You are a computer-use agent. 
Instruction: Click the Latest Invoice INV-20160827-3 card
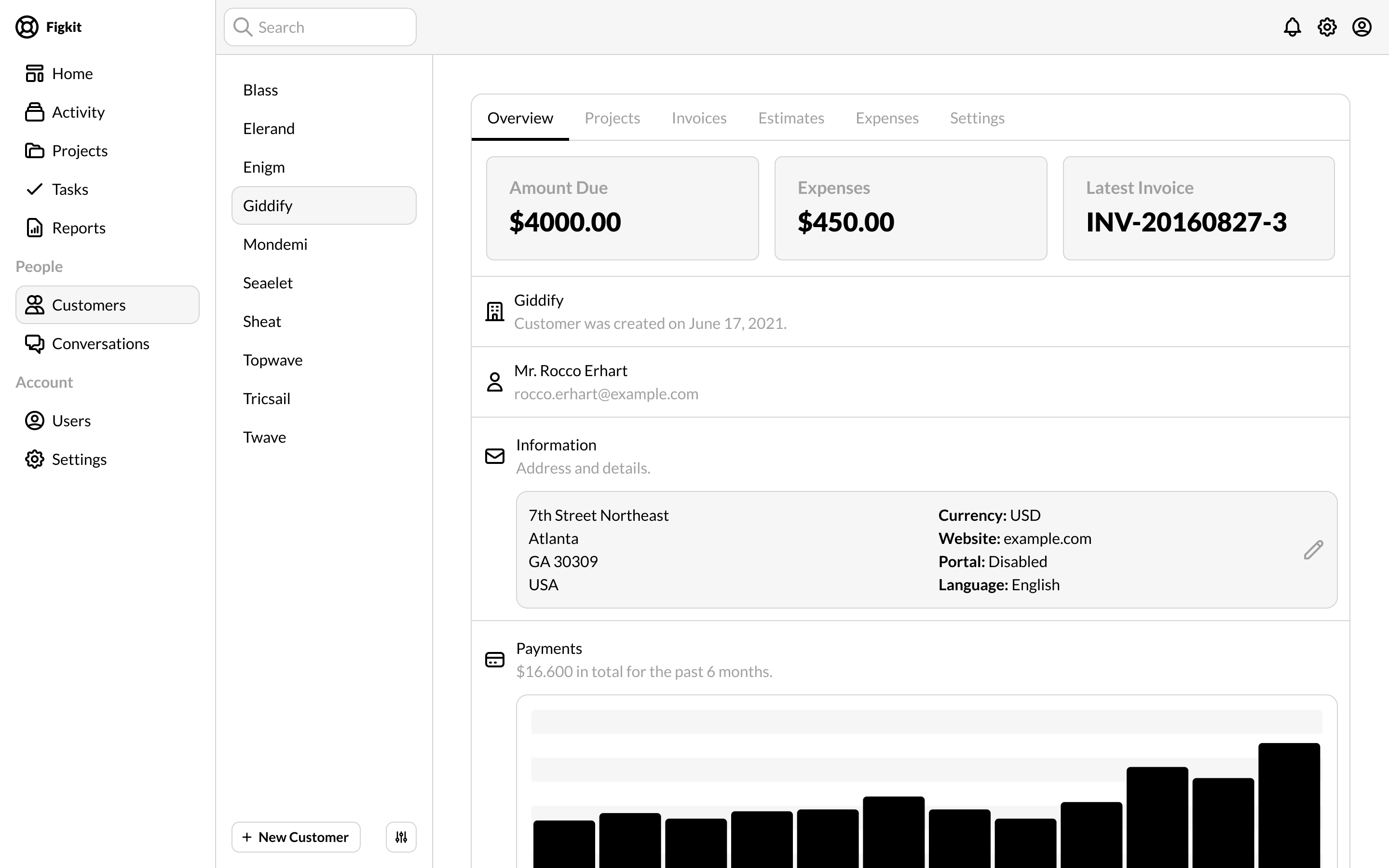pyautogui.click(x=1198, y=208)
